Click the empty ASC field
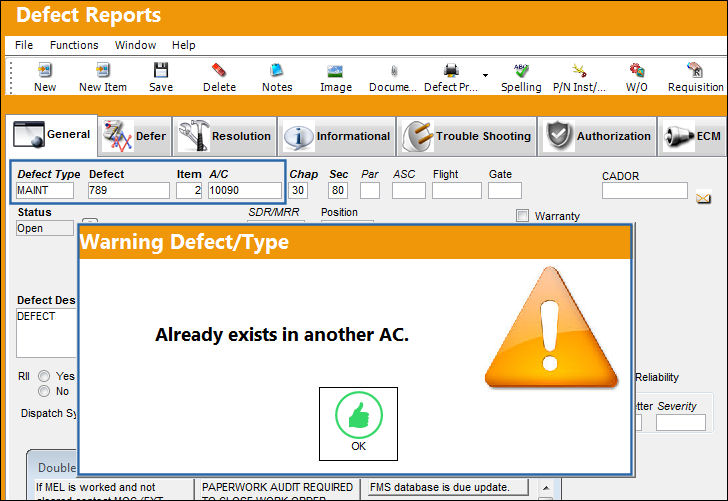The image size is (728, 501). (409, 190)
